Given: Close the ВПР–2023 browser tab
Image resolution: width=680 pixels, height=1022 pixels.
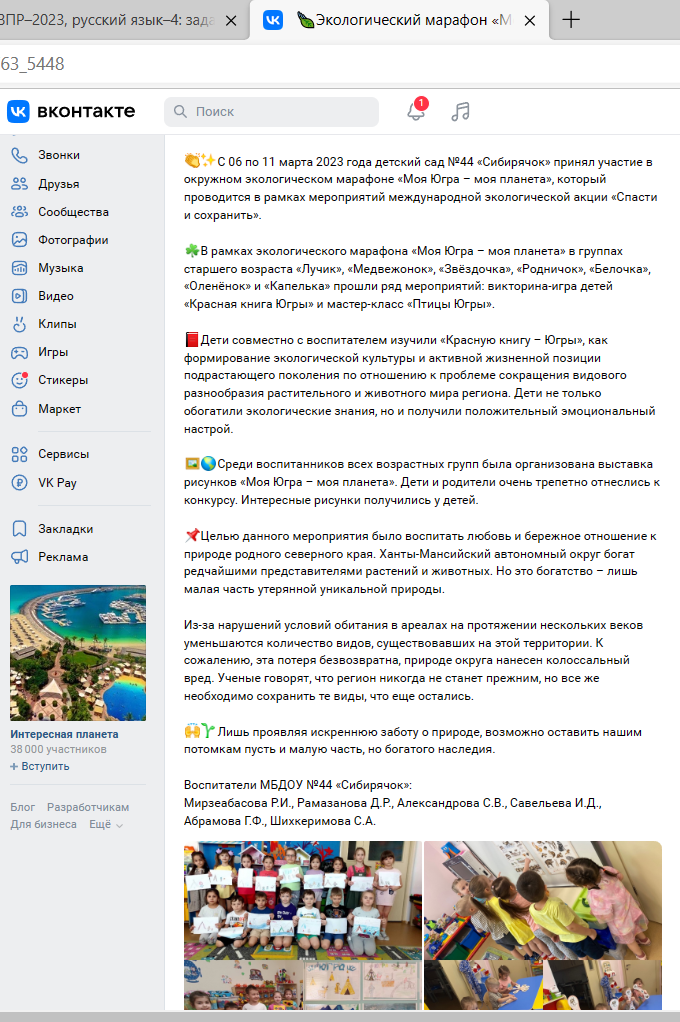Looking at the screenshot, I should (231, 21).
